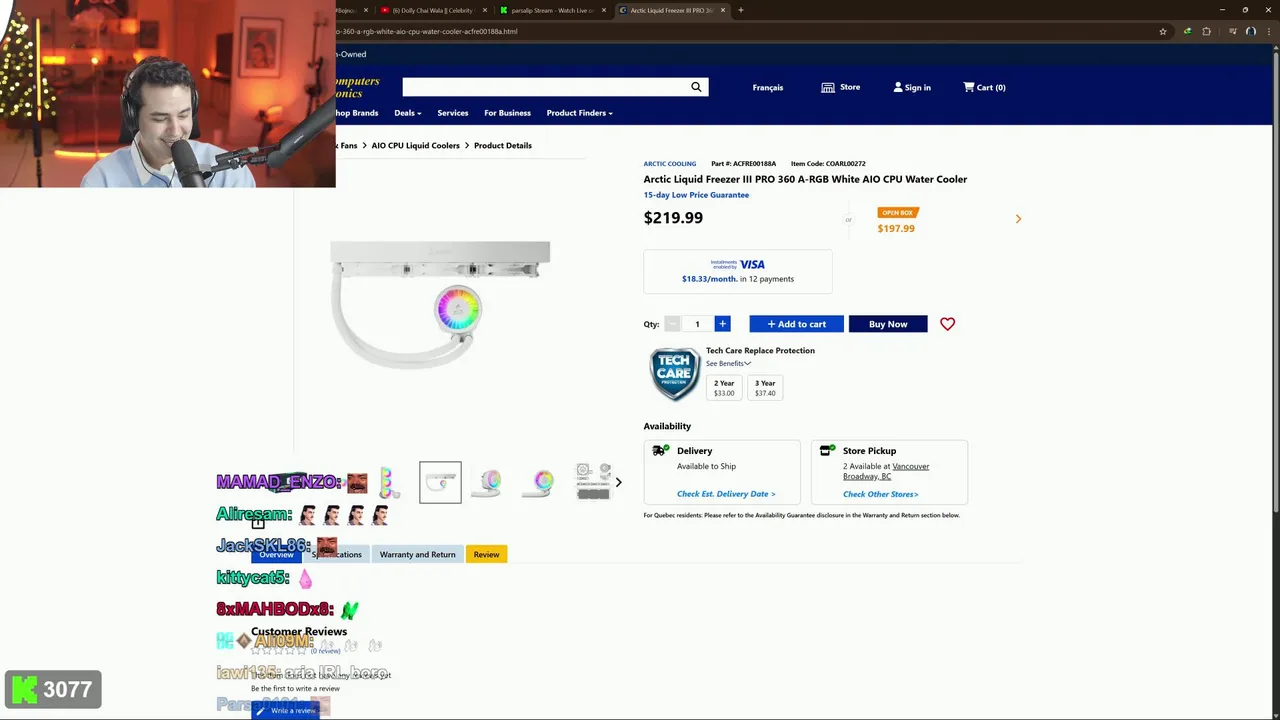
Task: Click Add to cart button
Action: [796, 324]
